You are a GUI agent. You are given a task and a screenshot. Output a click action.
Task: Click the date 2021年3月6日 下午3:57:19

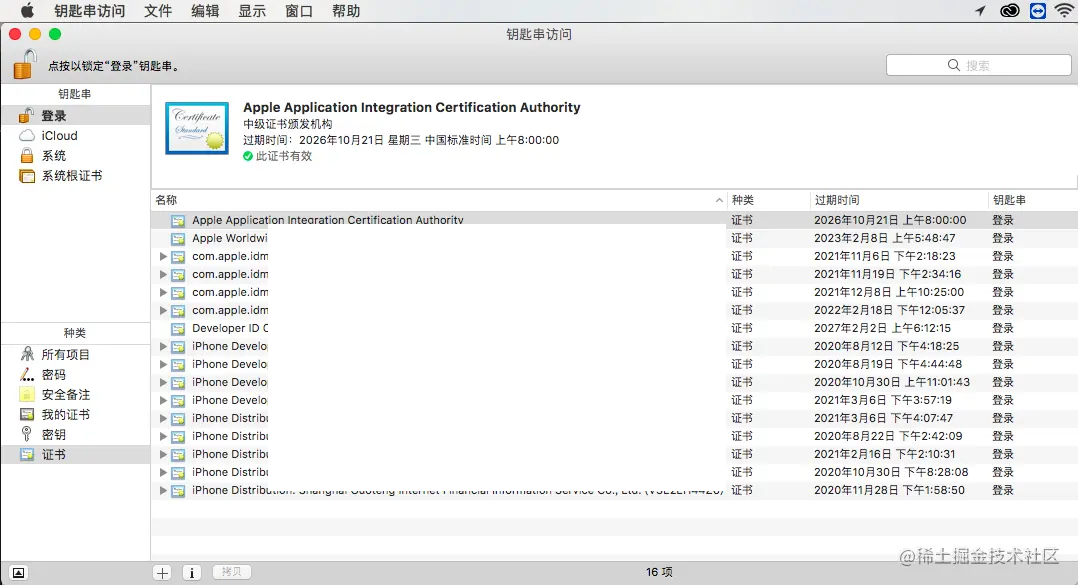click(x=883, y=400)
